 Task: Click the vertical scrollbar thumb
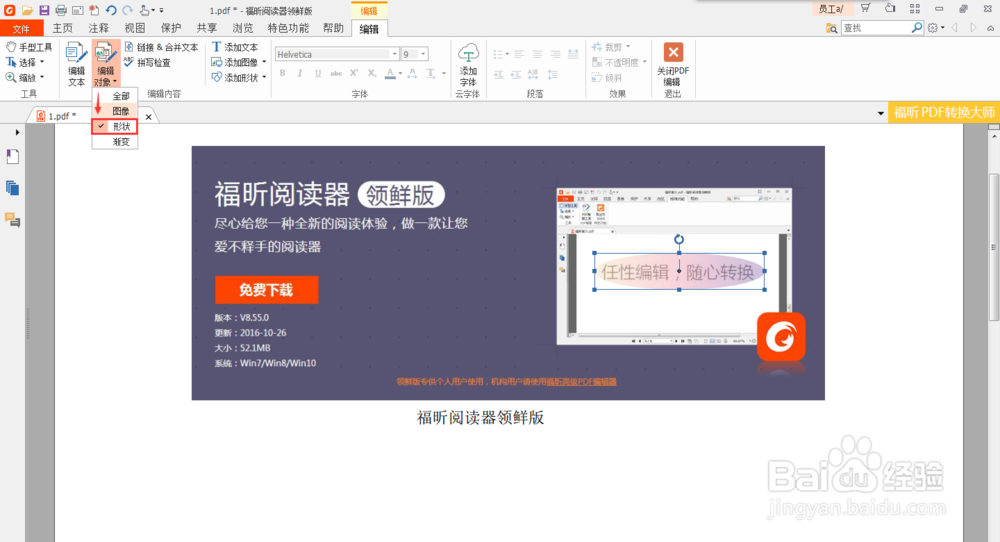pyautogui.click(x=994, y=245)
